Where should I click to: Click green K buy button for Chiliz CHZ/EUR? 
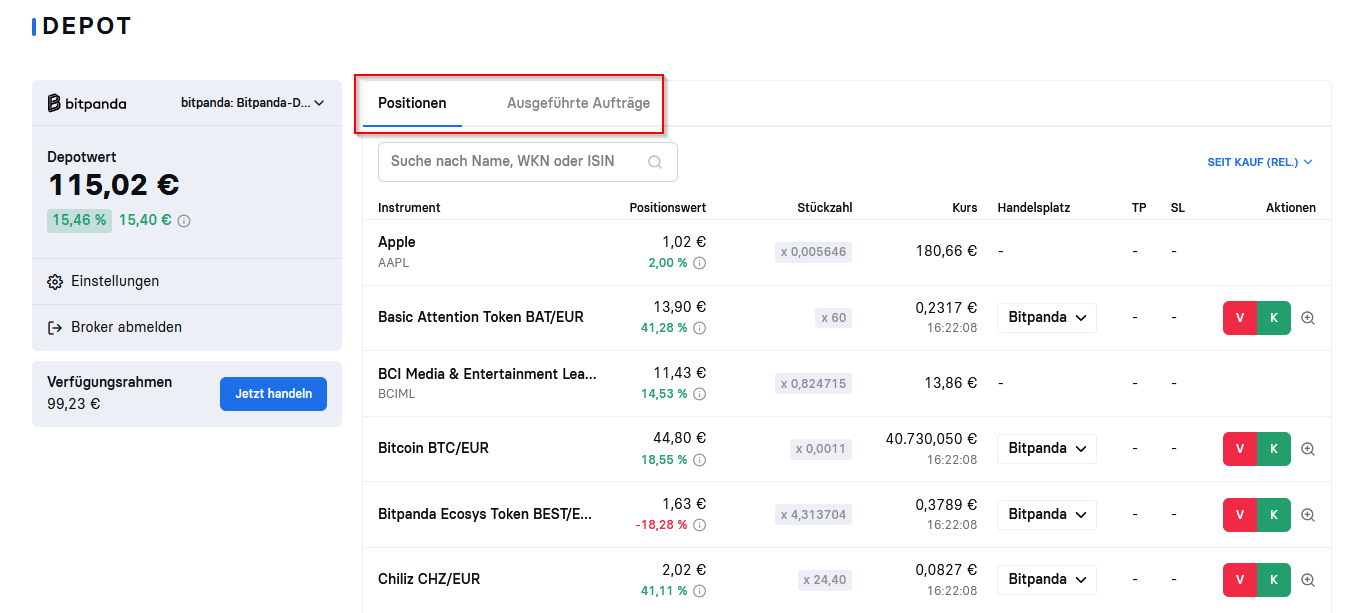pos(1274,580)
